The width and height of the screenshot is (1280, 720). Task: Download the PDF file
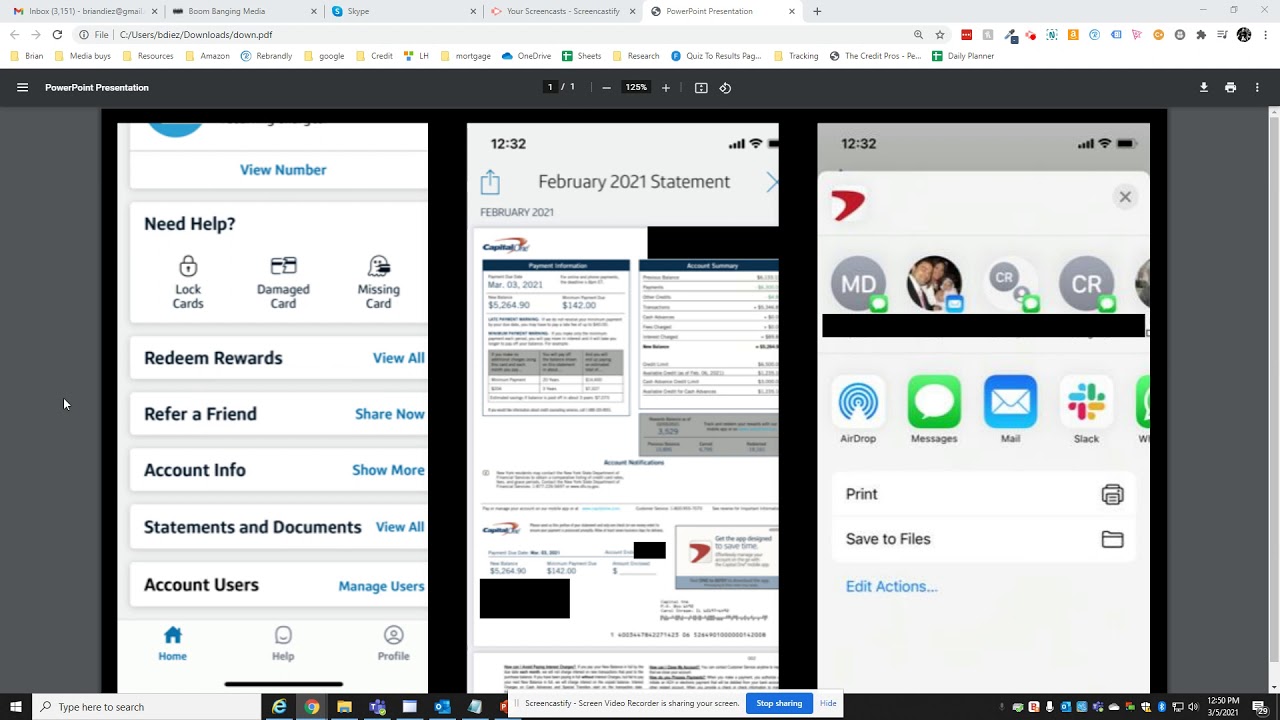click(1204, 87)
